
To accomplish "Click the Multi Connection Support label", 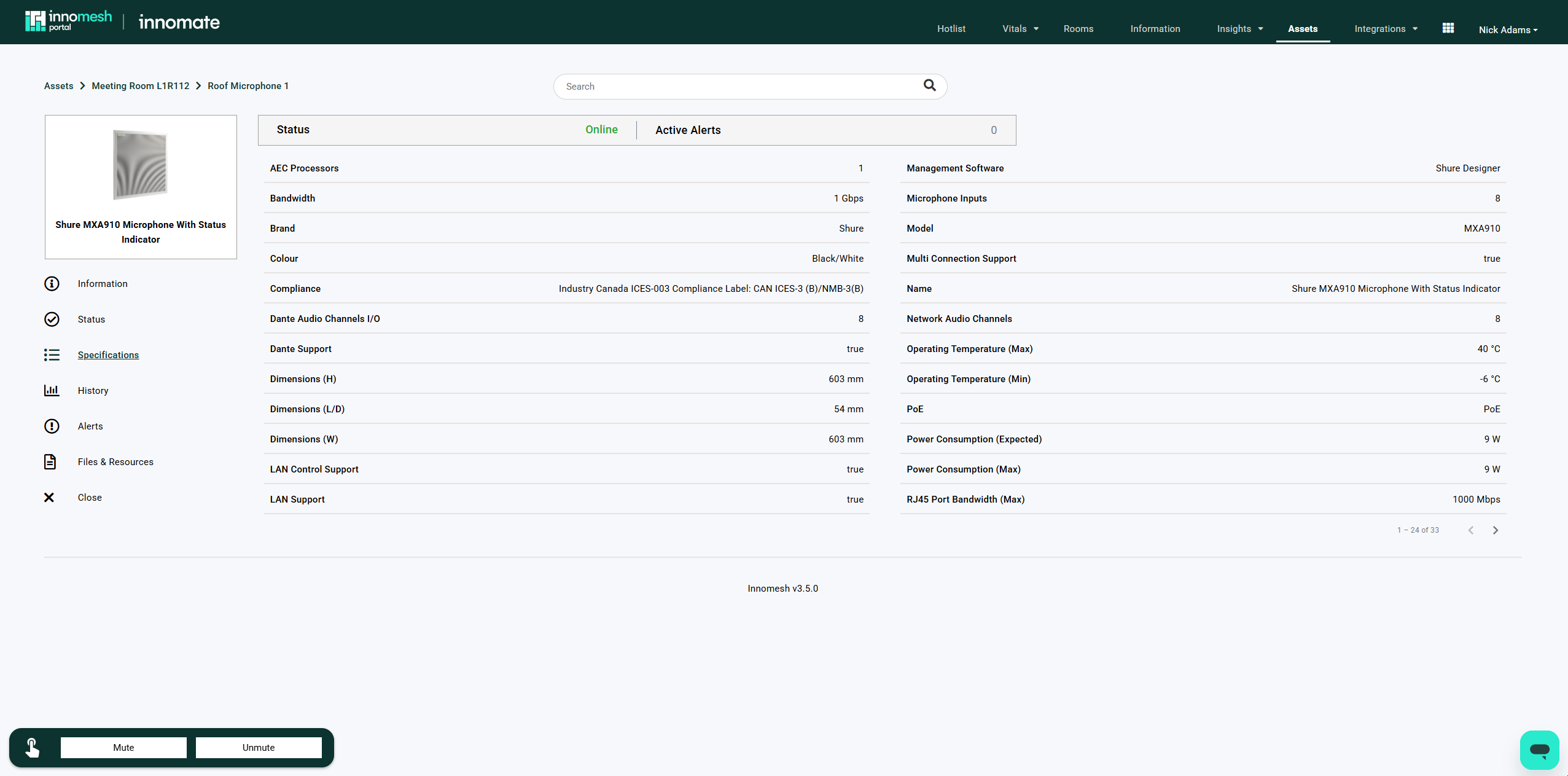I will tap(961, 258).
